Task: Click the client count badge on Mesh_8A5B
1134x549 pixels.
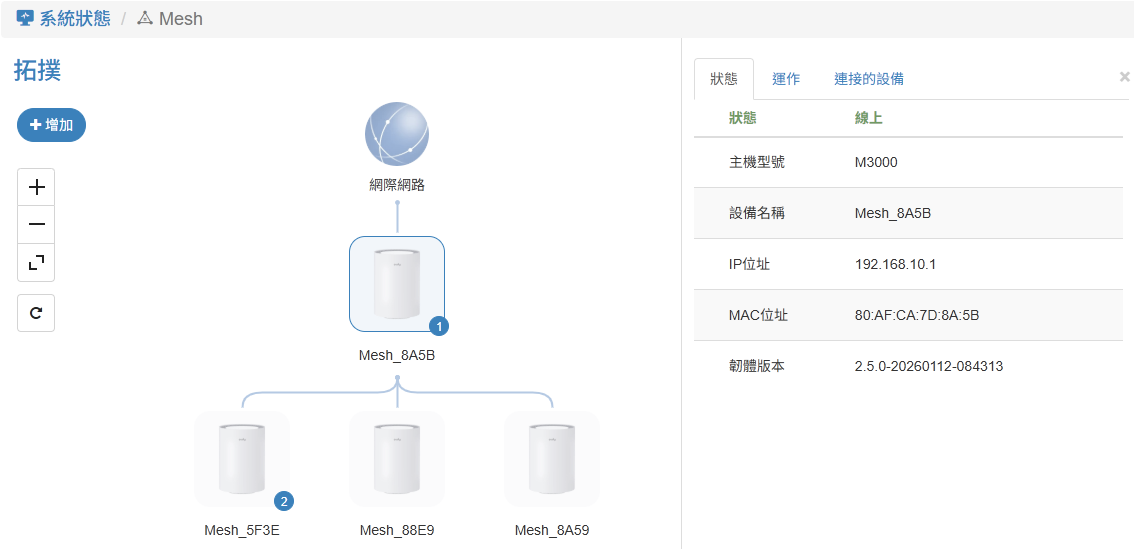Action: (x=439, y=326)
